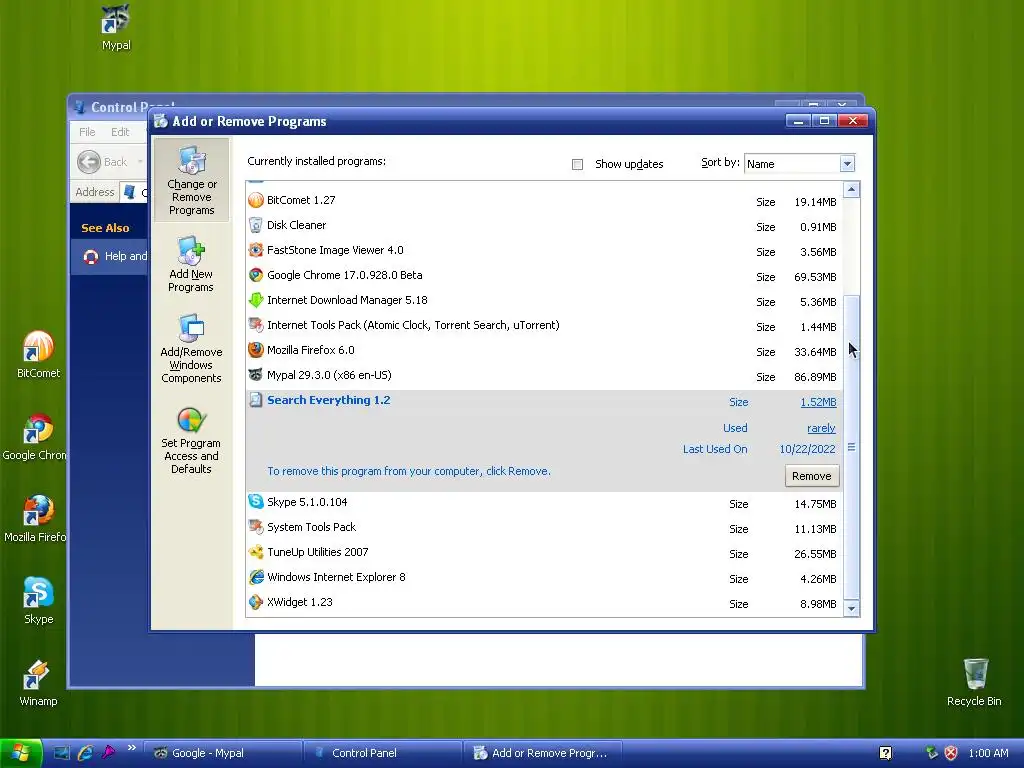Select Change or Remove Programs sidebar icon
Viewport: 1024px width, 768px height.
191,180
